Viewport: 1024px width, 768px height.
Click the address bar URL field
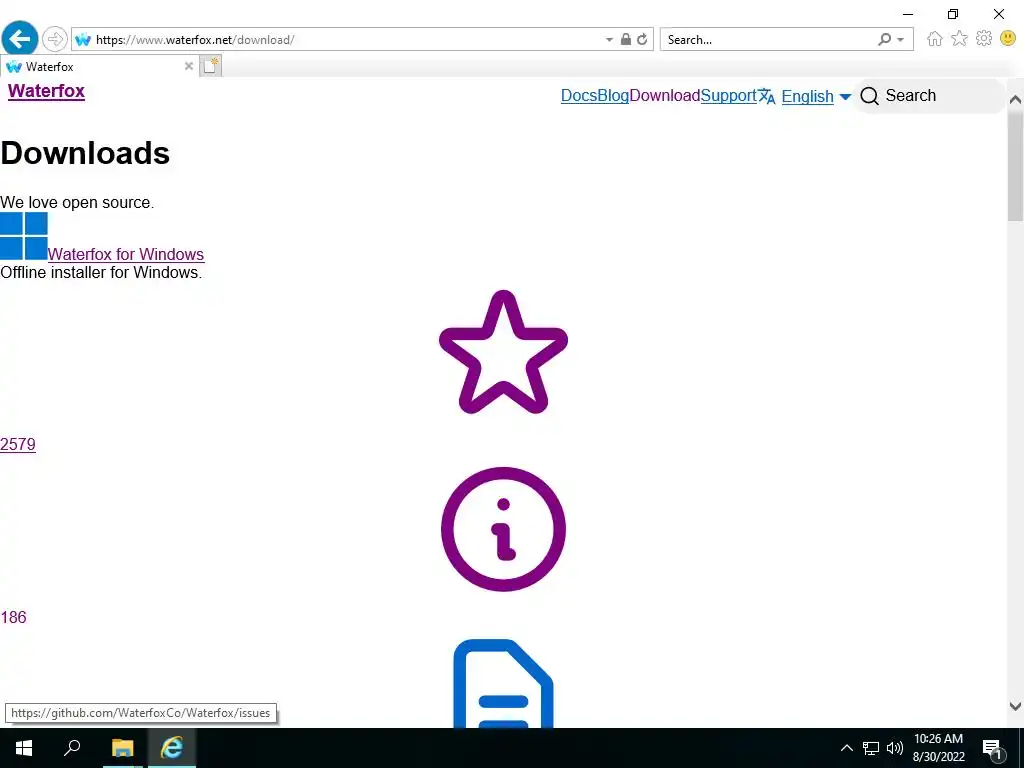[x=346, y=40]
